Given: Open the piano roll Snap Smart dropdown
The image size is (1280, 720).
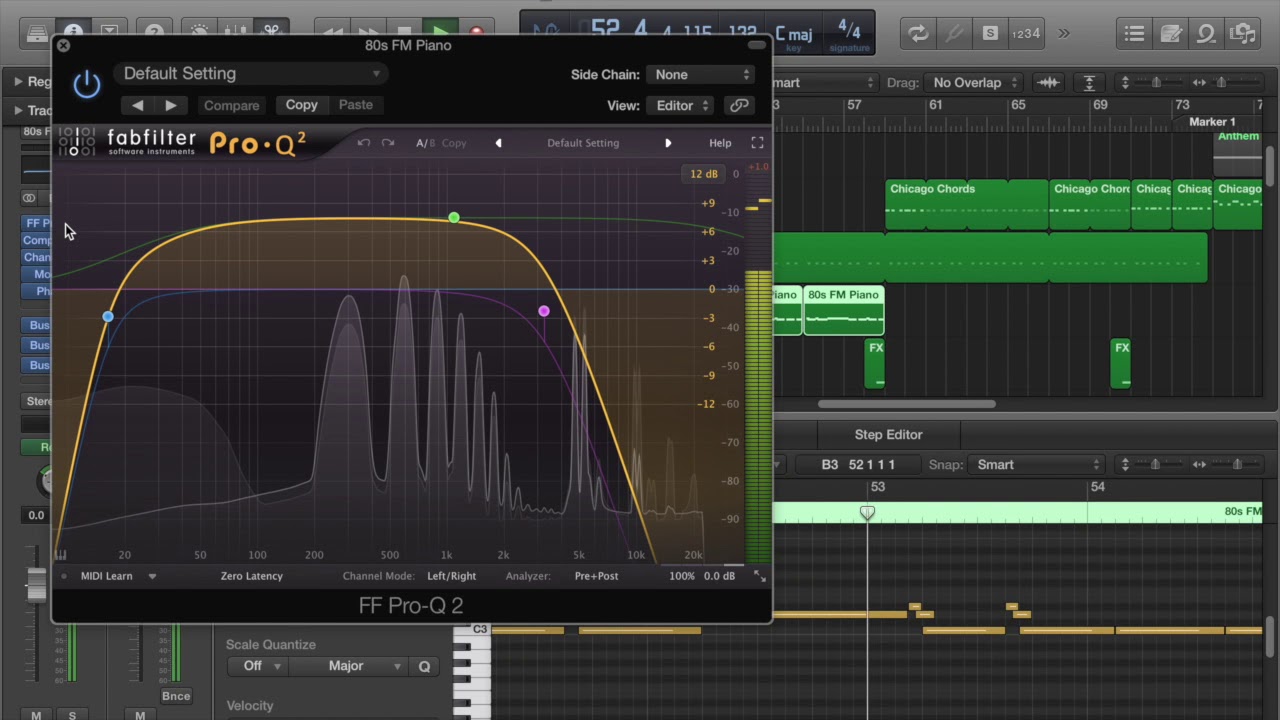Looking at the screenshot, I should click(x=1038, y=465).
